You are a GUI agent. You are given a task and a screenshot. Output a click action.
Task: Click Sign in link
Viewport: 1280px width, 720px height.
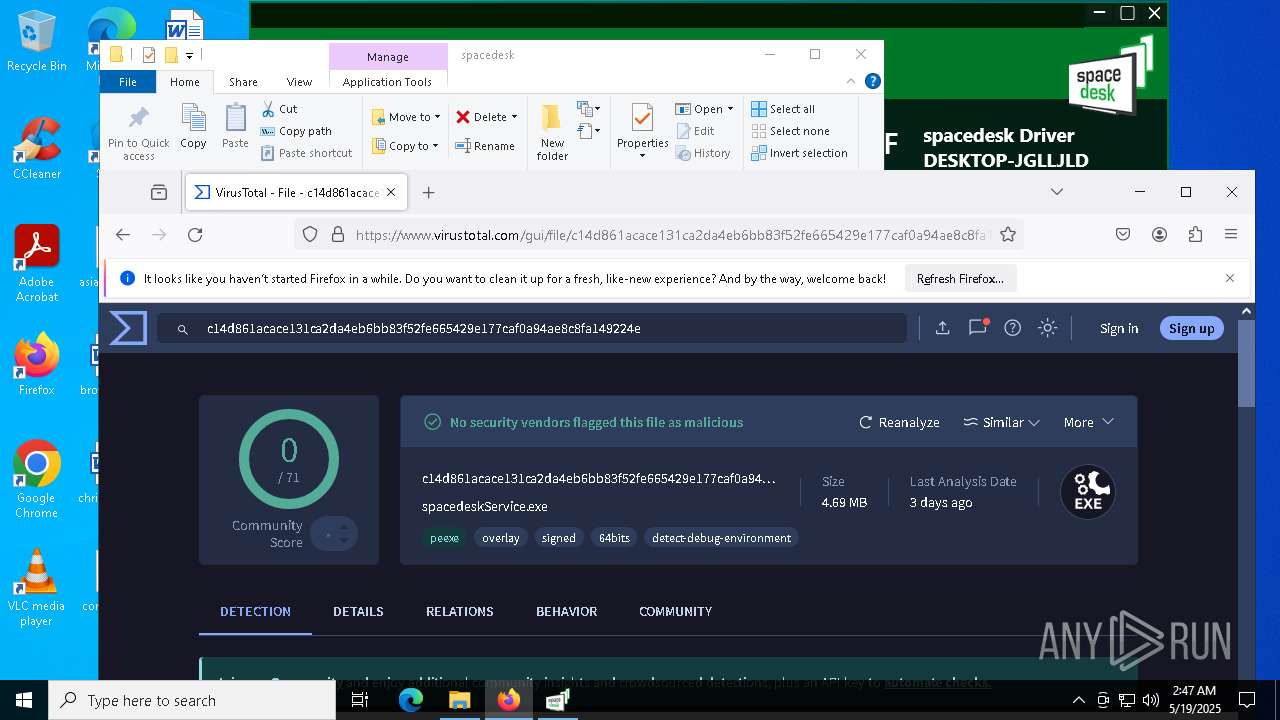(1119, 328)
